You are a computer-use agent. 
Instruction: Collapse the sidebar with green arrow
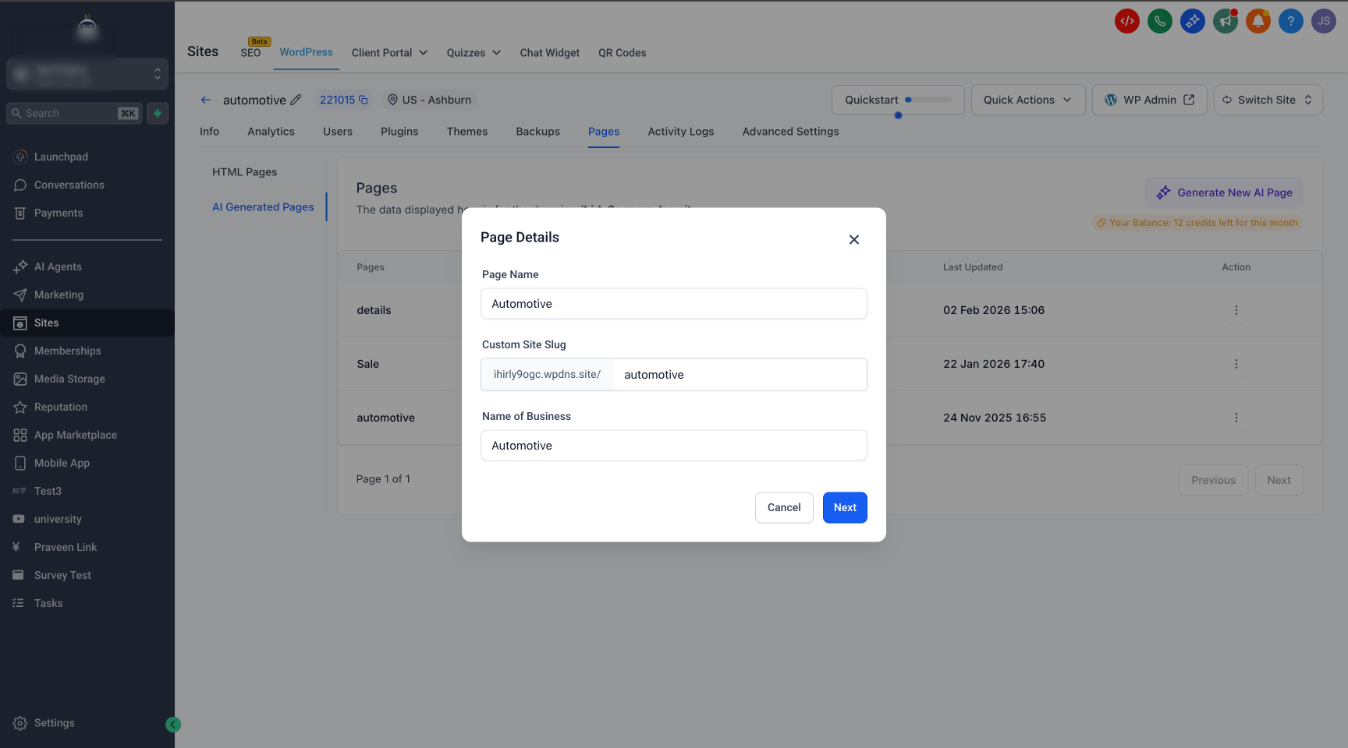173,724
